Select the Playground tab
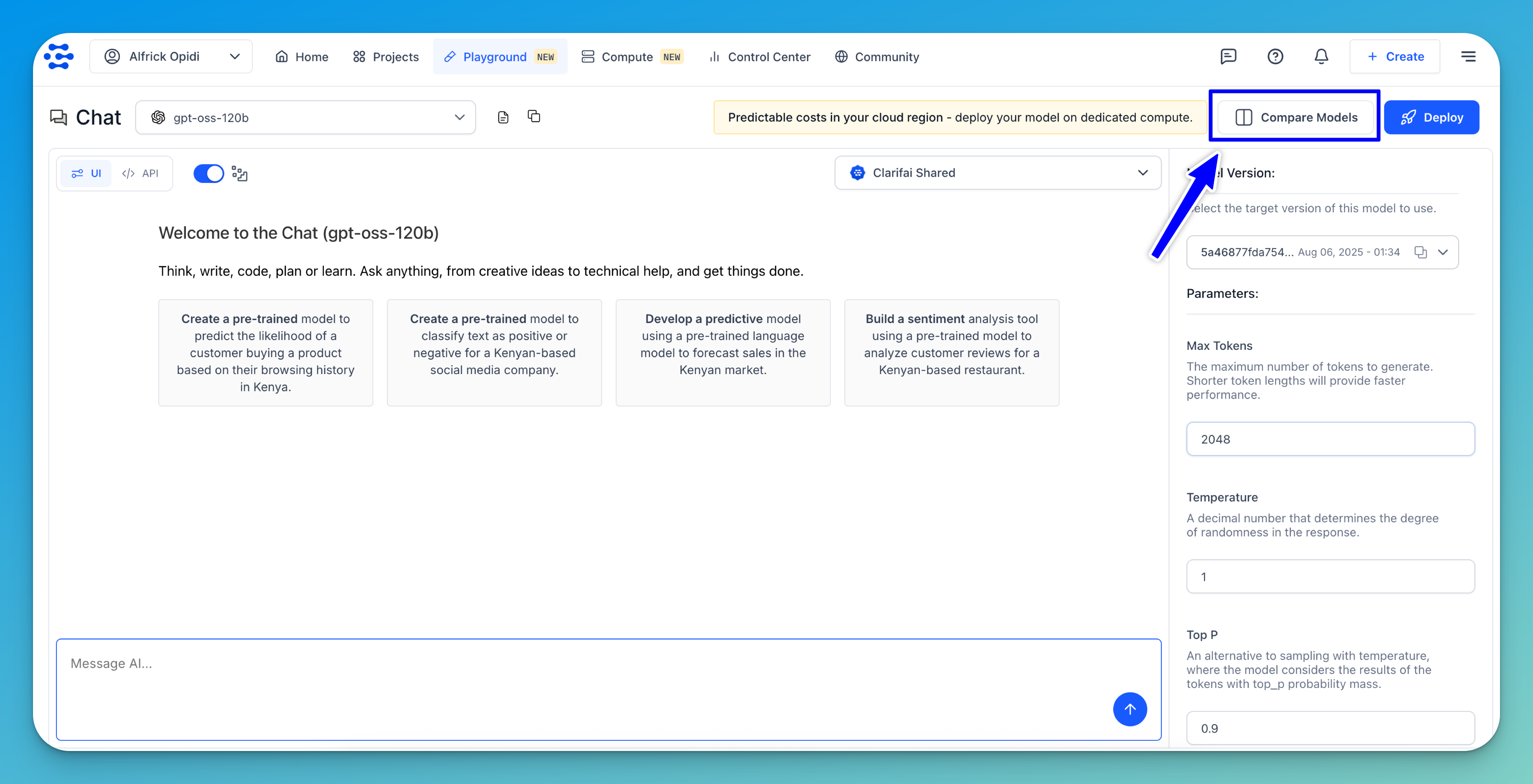Viewport: 1533px width, 784px height. coord(500,56)
